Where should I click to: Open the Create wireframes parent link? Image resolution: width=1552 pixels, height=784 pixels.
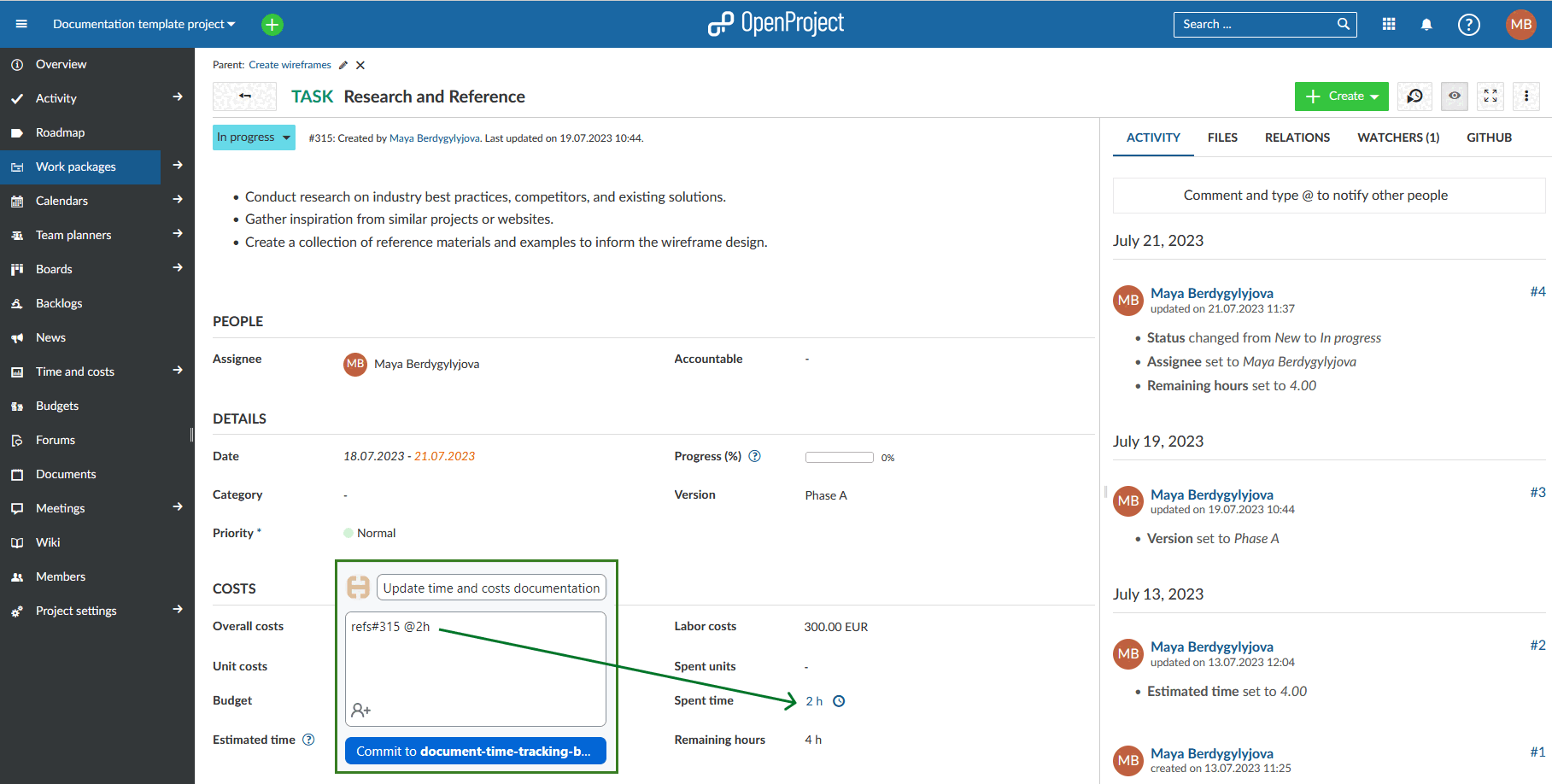290,65
